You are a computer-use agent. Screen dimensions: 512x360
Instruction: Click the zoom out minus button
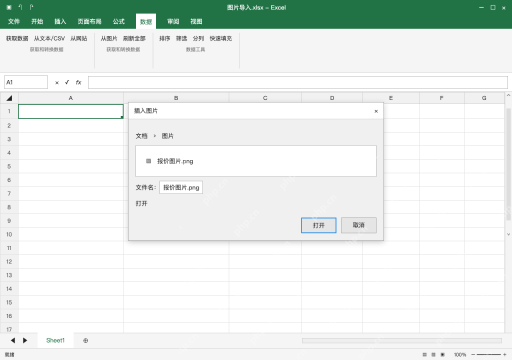pos(473,355)
